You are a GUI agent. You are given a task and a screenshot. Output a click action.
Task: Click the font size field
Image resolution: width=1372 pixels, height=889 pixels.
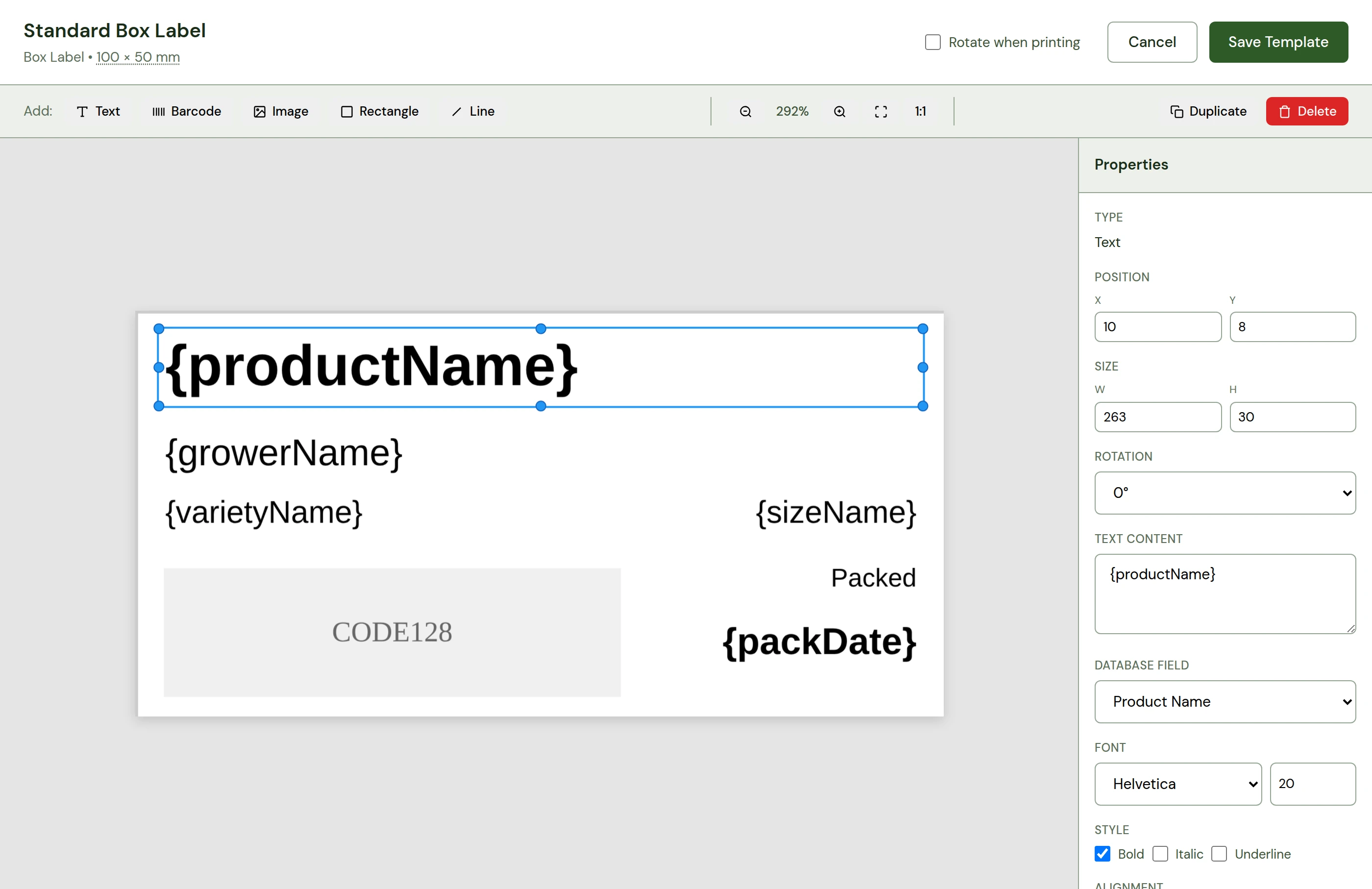(1313, 784)
